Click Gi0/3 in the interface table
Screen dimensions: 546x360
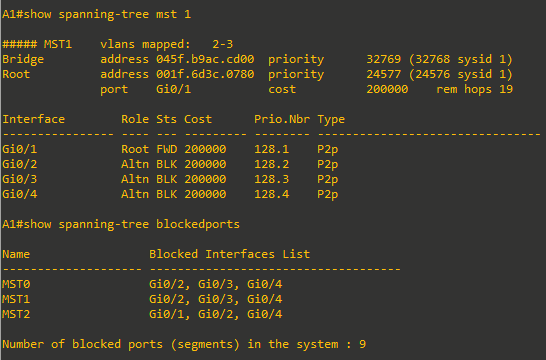pyautogui.click(x=20, y=179)
